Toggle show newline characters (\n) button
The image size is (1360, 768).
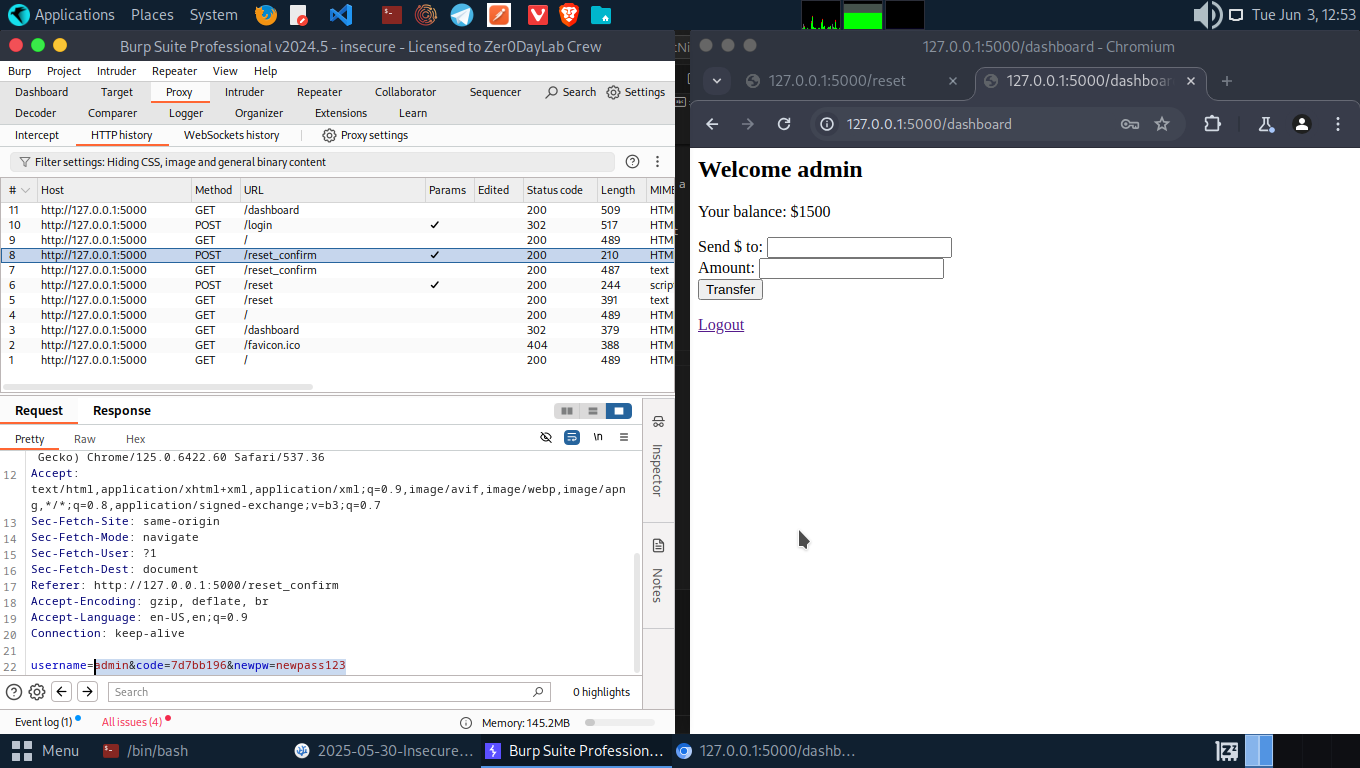[598, 438]
